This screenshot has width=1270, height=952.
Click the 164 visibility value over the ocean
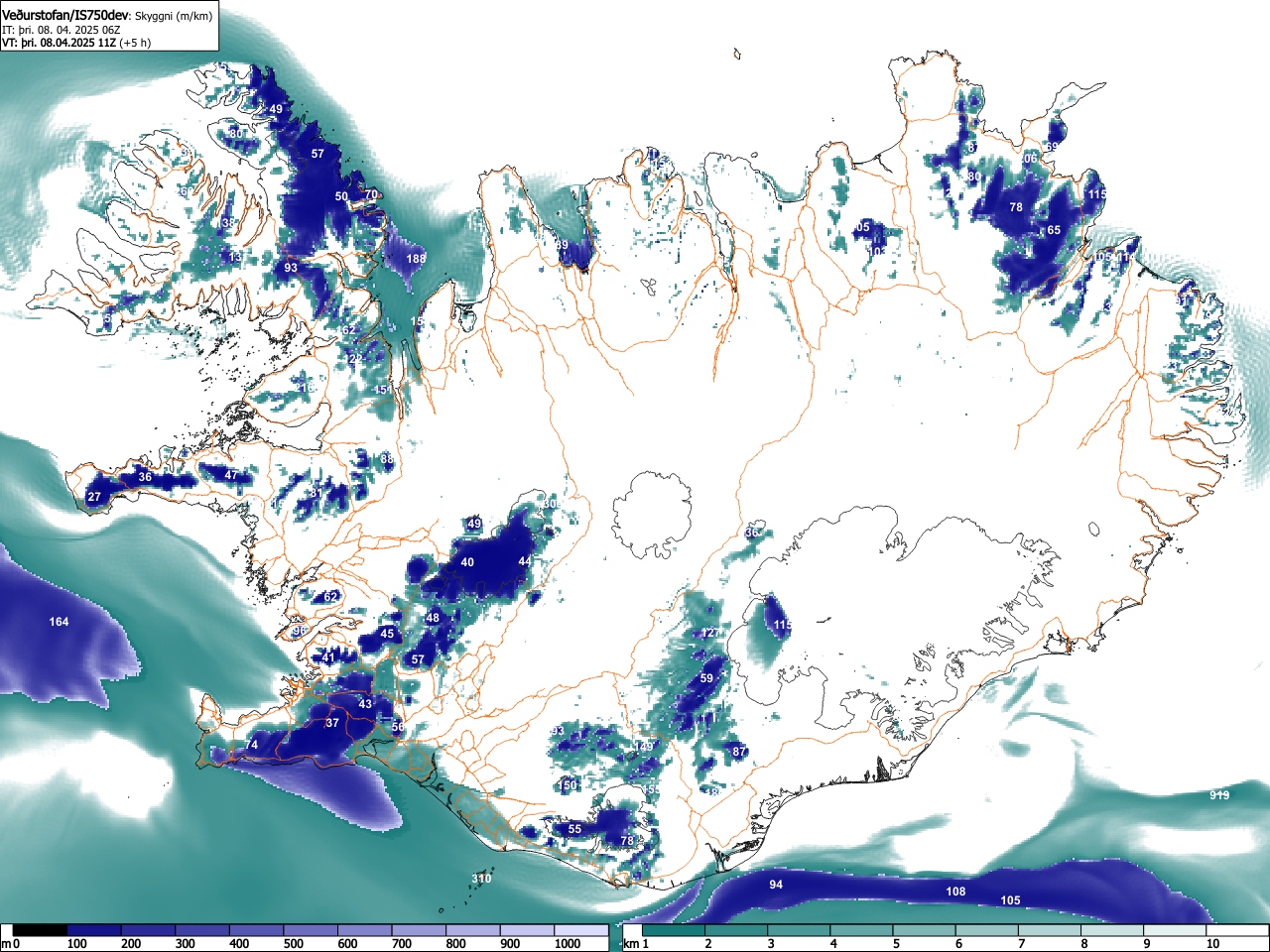(x=60, y=622)
